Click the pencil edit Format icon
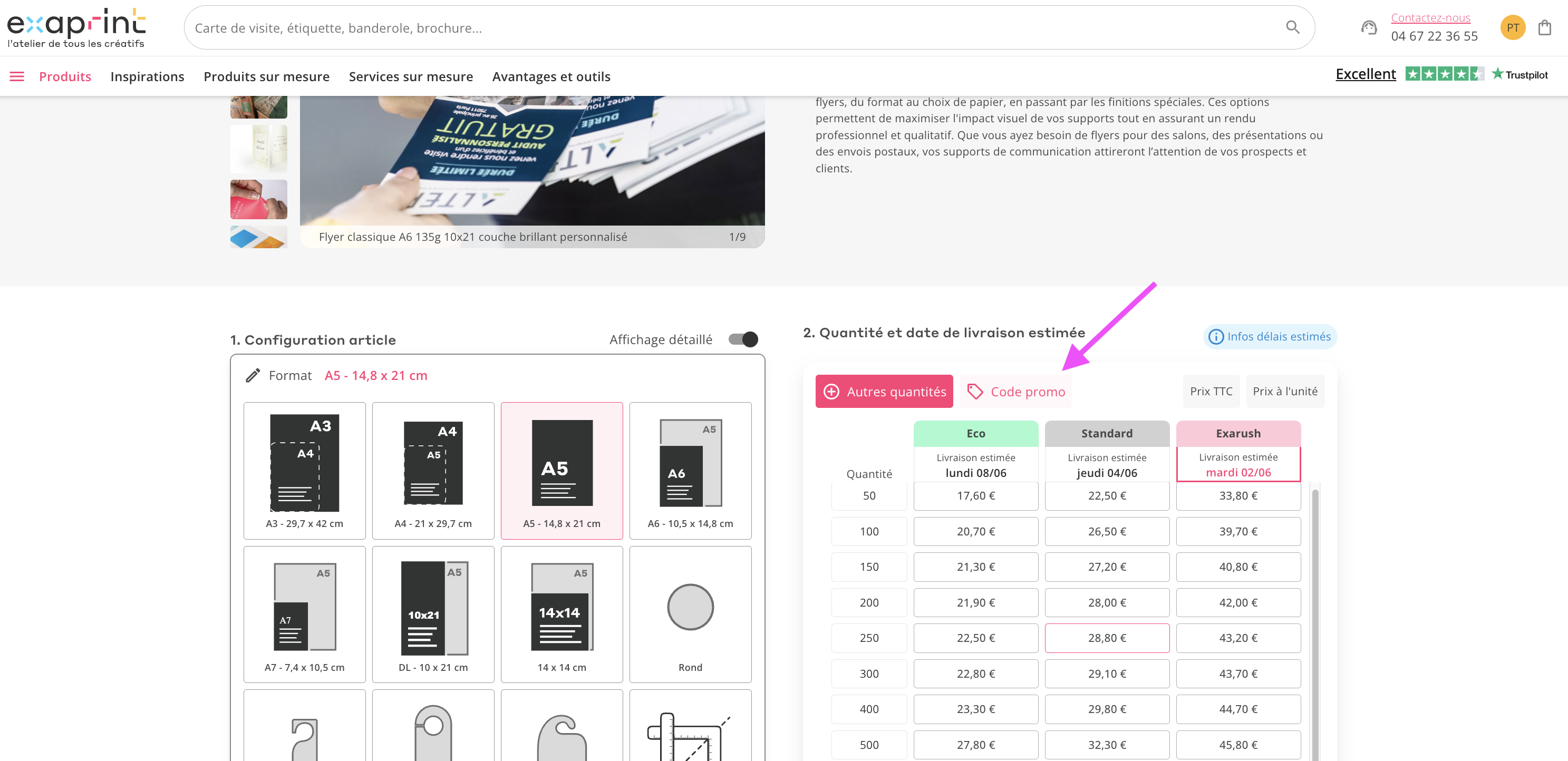The height and width of the screenshot is (761, 1568). [x=253, y=375]
